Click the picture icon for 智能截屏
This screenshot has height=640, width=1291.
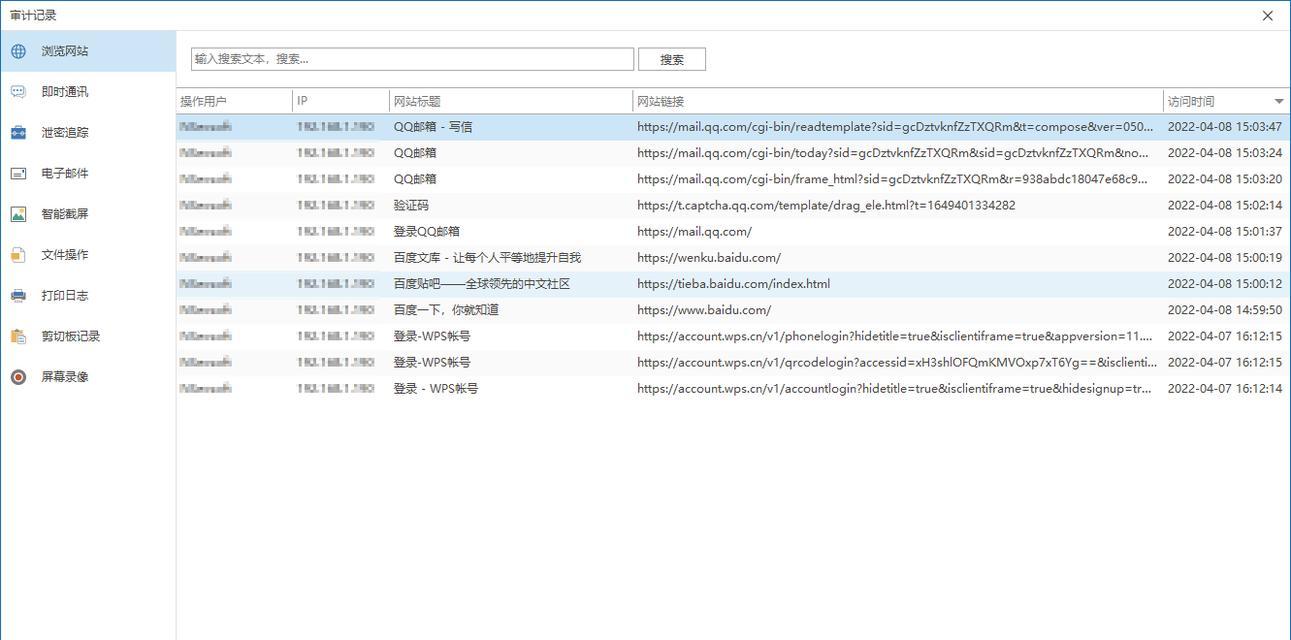[18, 214]
